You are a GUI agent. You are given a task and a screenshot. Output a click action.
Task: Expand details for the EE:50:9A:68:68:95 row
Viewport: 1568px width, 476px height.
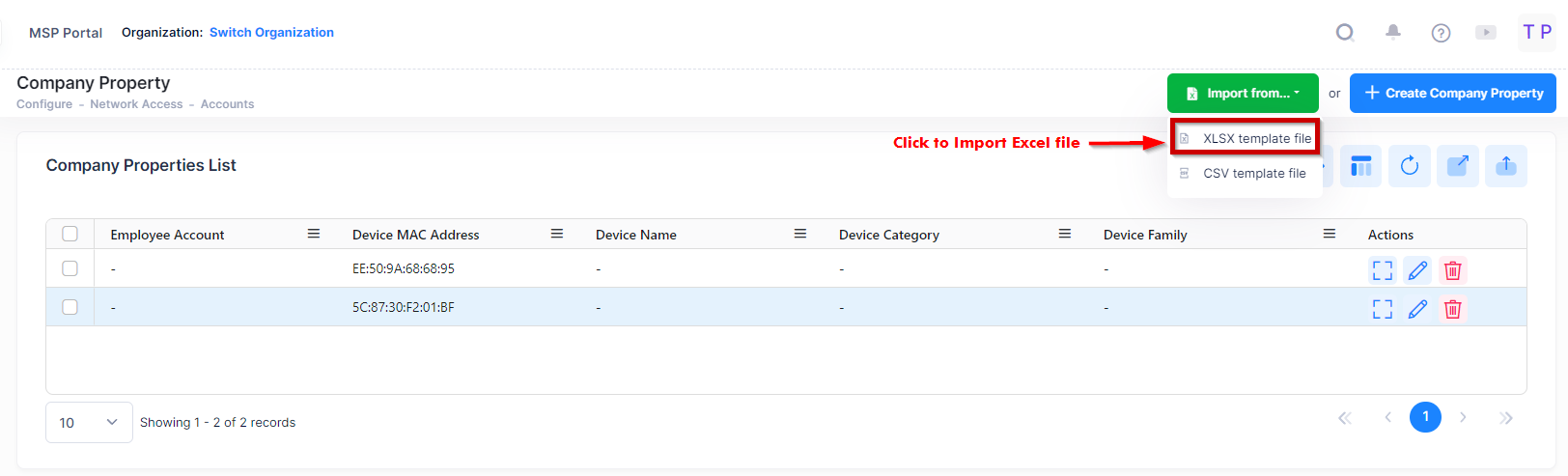pyautogui.click(x=1383, y=270)
